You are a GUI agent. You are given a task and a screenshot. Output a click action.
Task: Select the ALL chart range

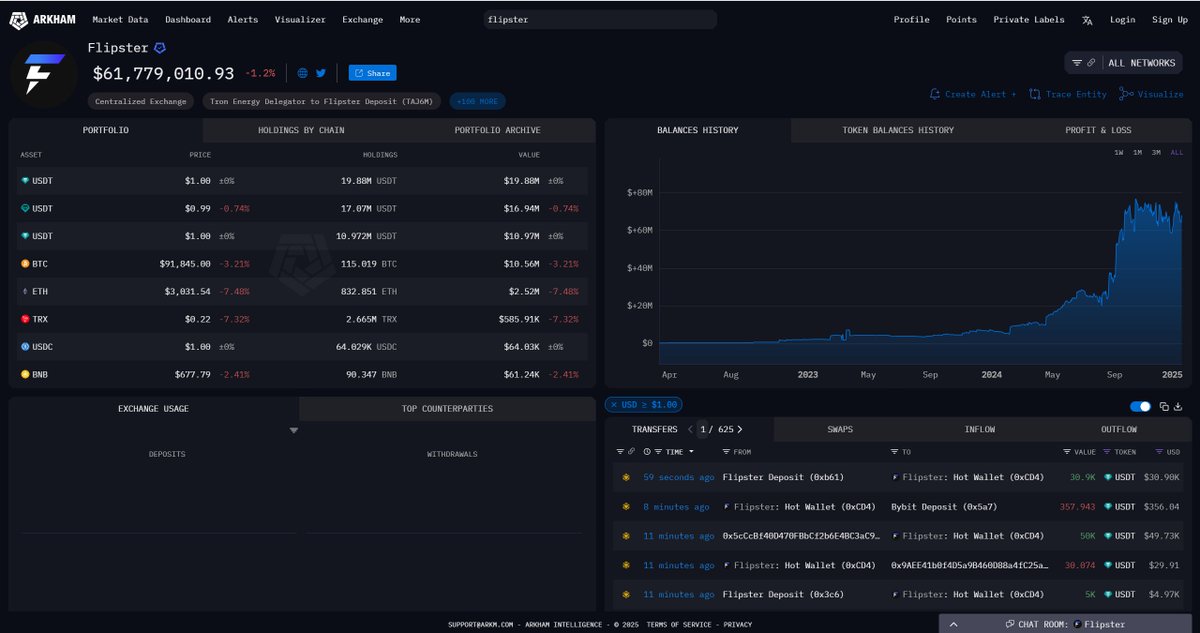click(x=1176, y=152)
